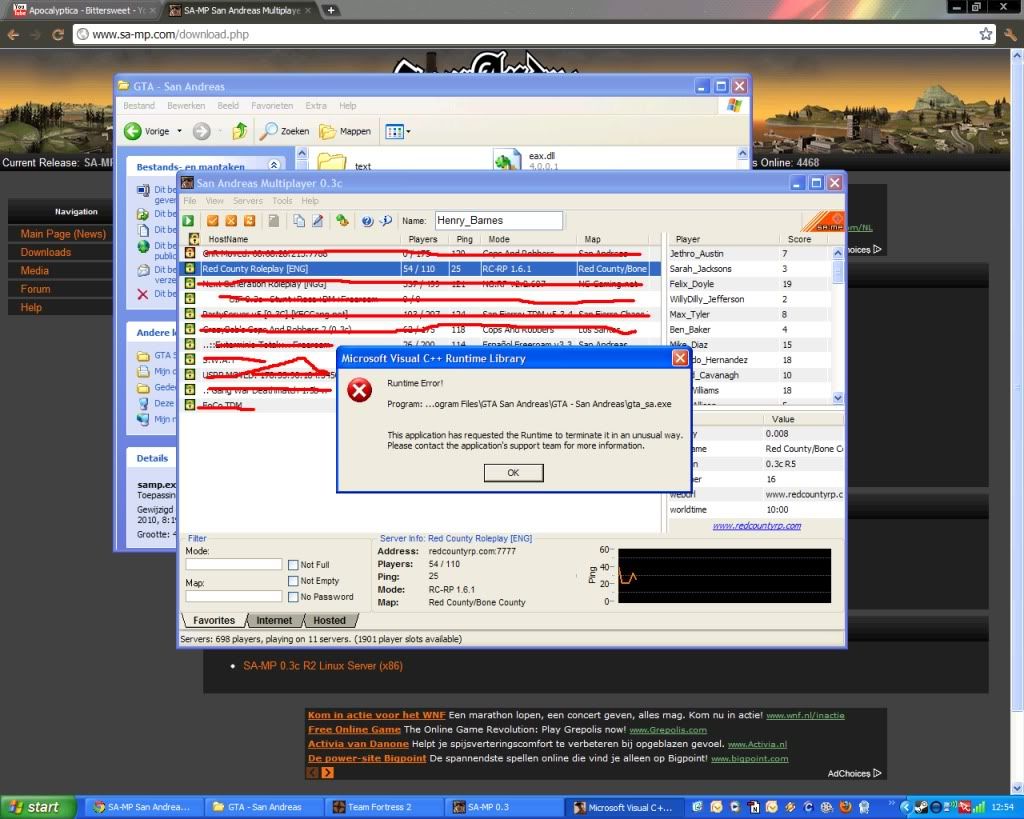Click the blue question mark Help icon

367,221
